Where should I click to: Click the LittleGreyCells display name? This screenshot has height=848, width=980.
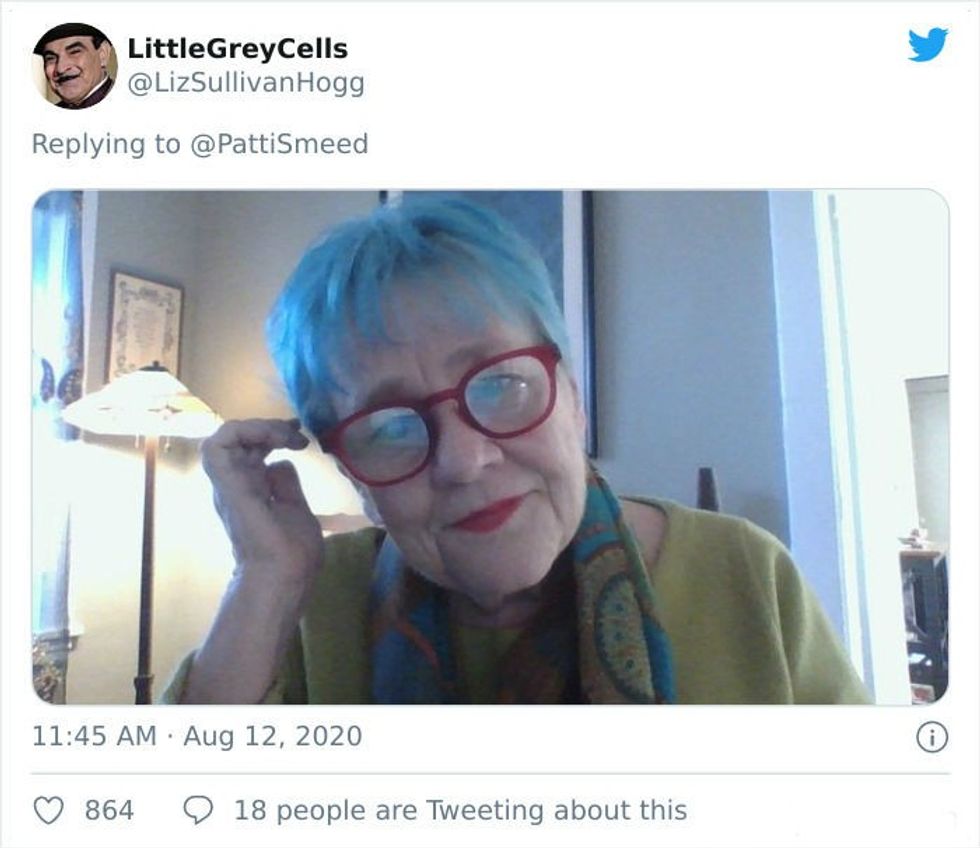(238, 49)
